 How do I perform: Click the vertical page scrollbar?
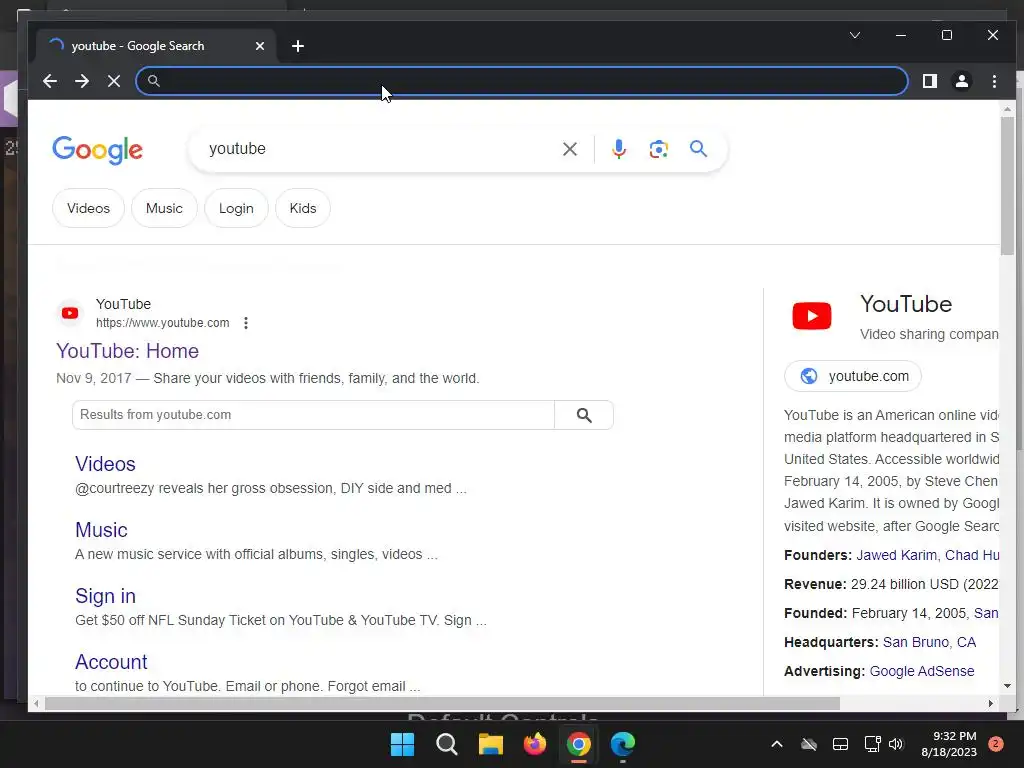coord(1007,186)
